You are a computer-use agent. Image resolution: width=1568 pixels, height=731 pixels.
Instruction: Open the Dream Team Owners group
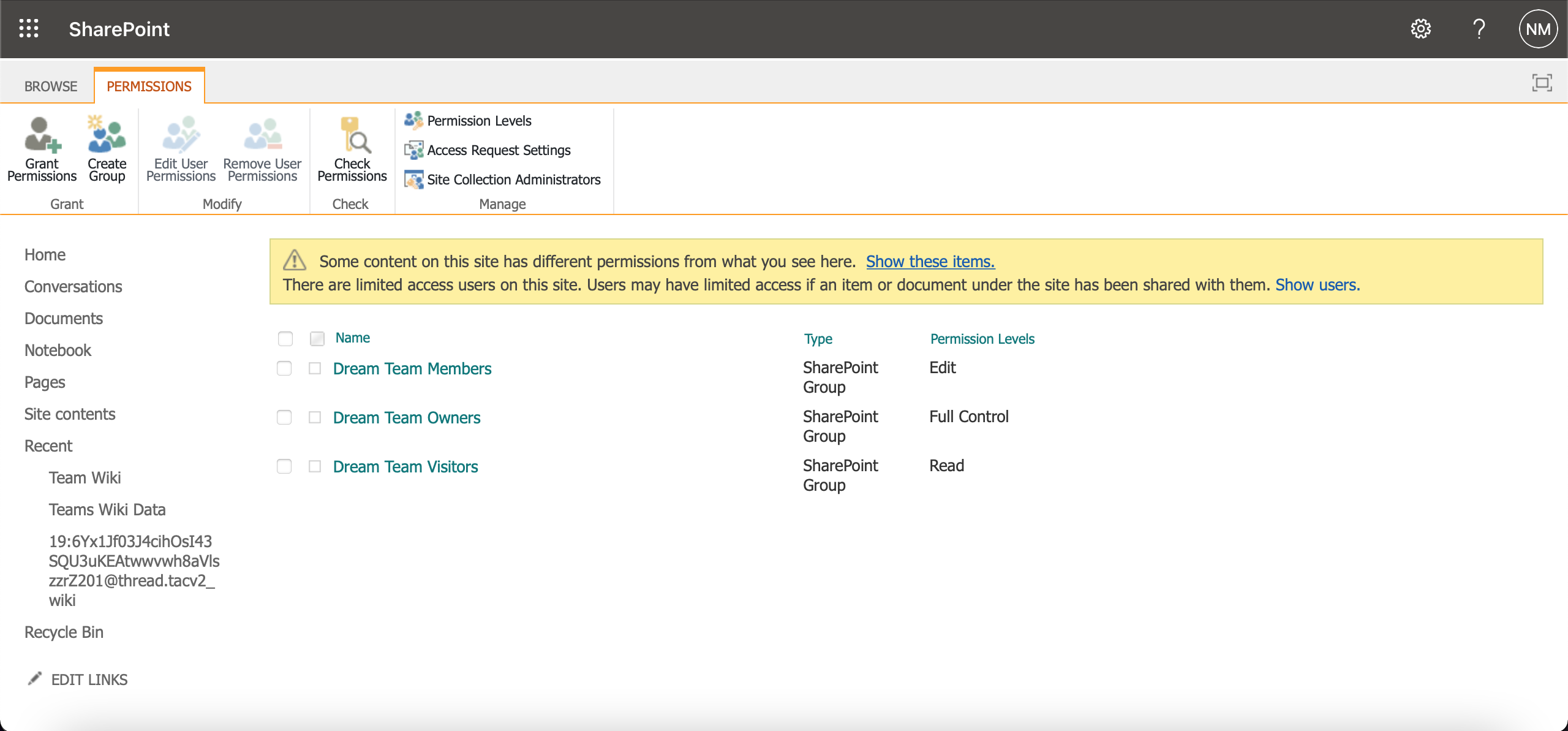[x=406, y=417]
